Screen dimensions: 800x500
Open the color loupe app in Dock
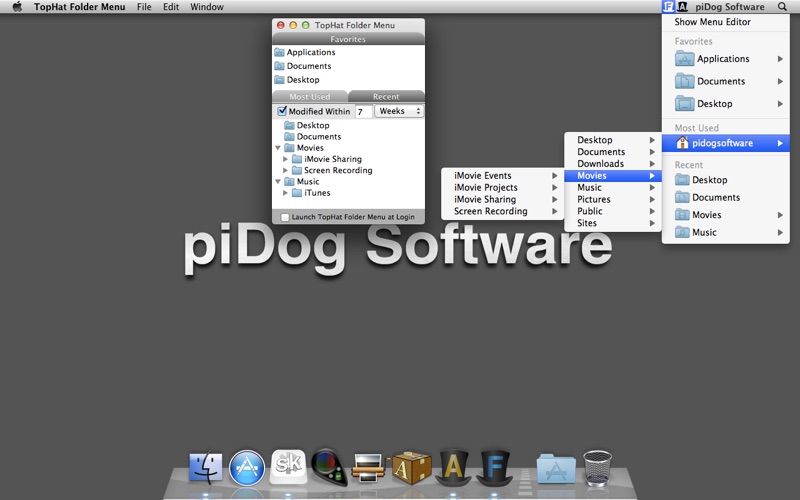[329, 467]
